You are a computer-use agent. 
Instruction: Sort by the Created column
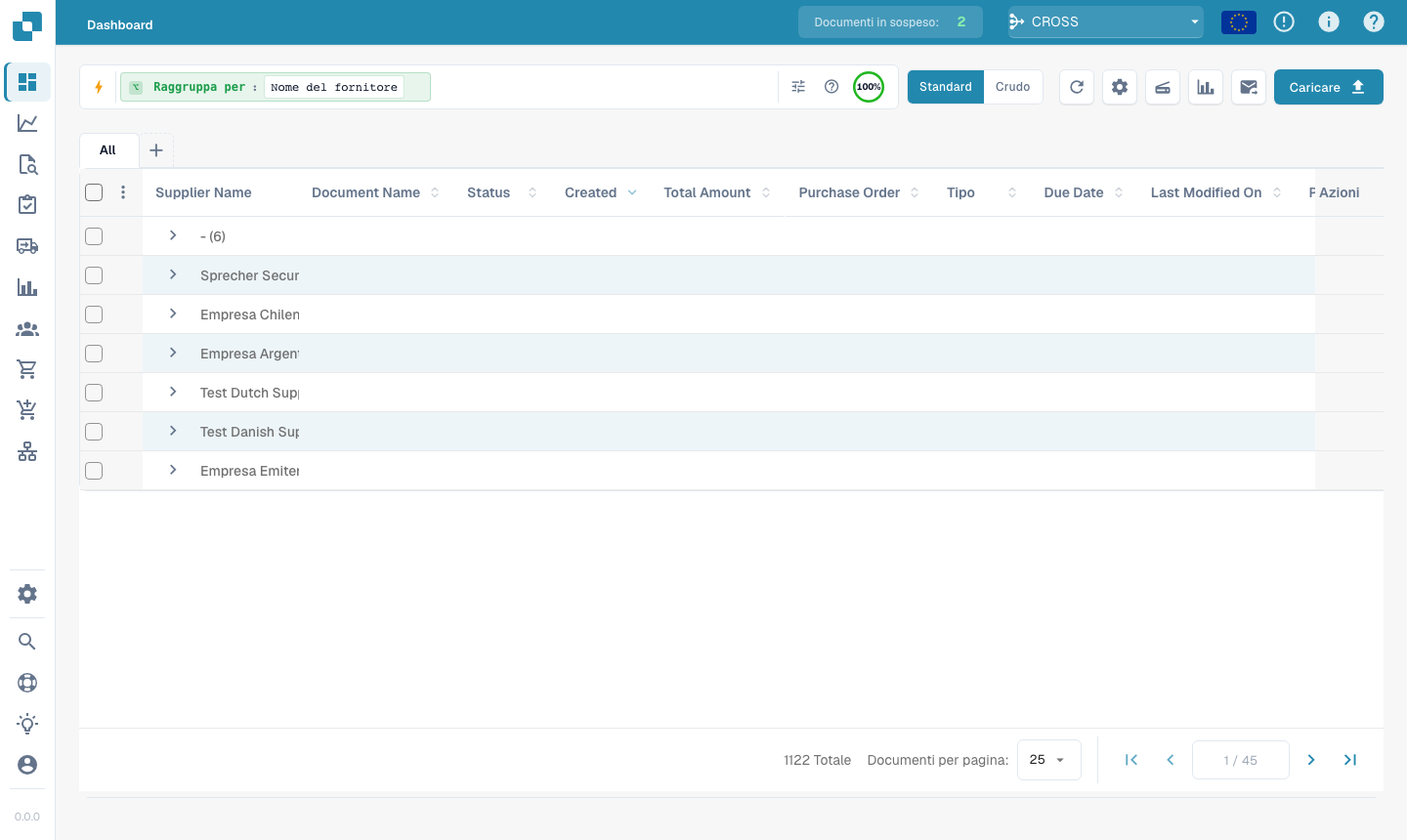600,192
